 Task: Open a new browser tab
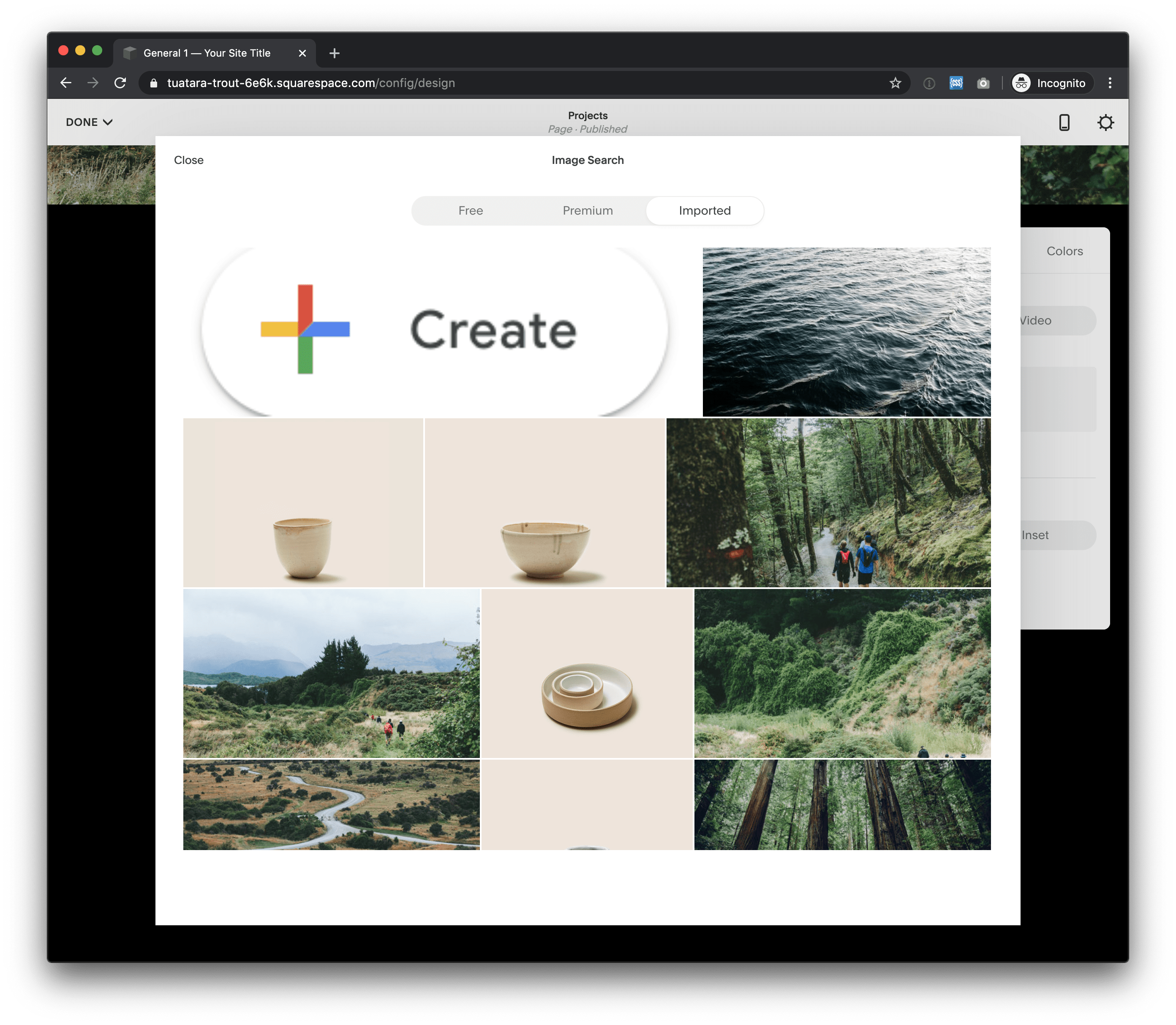point(335,53)
